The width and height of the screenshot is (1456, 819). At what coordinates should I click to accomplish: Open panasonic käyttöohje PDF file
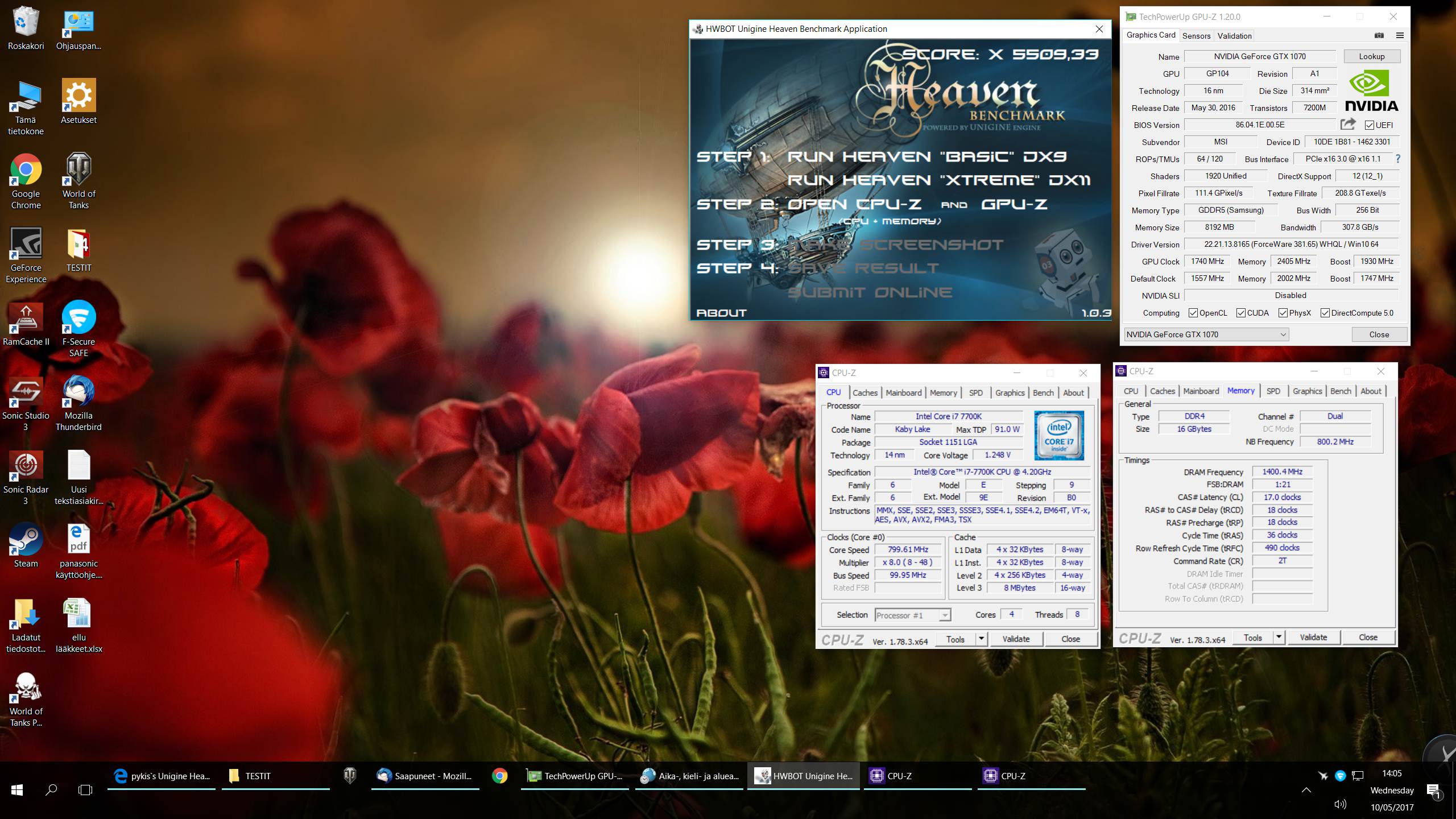tap(78, 552)
